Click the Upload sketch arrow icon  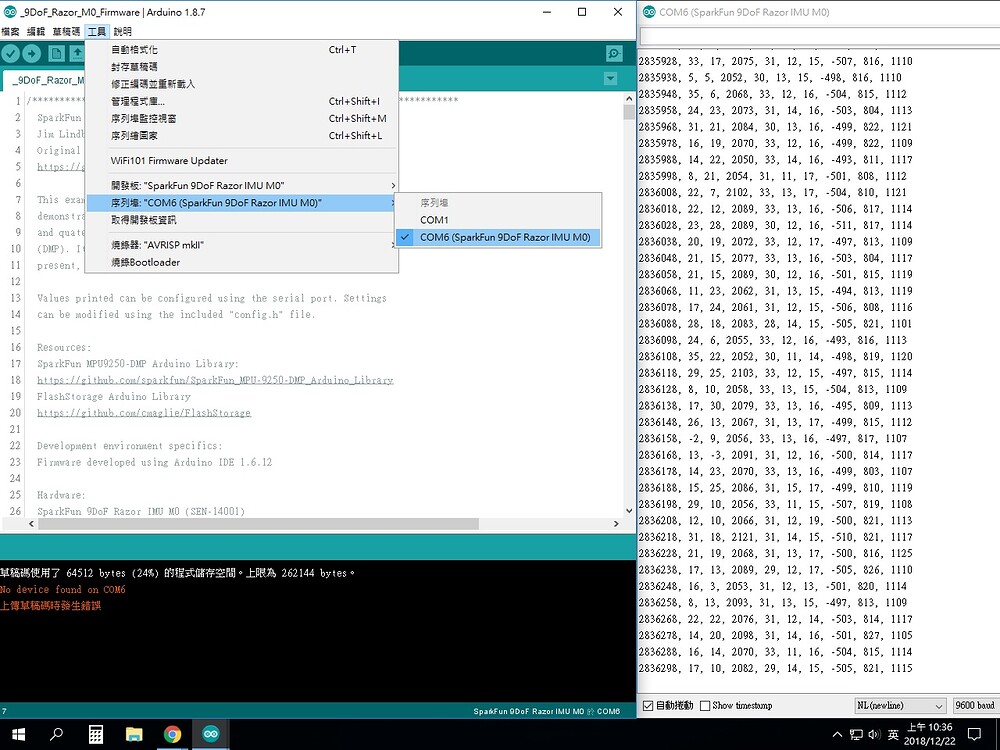tap(34, 53)
